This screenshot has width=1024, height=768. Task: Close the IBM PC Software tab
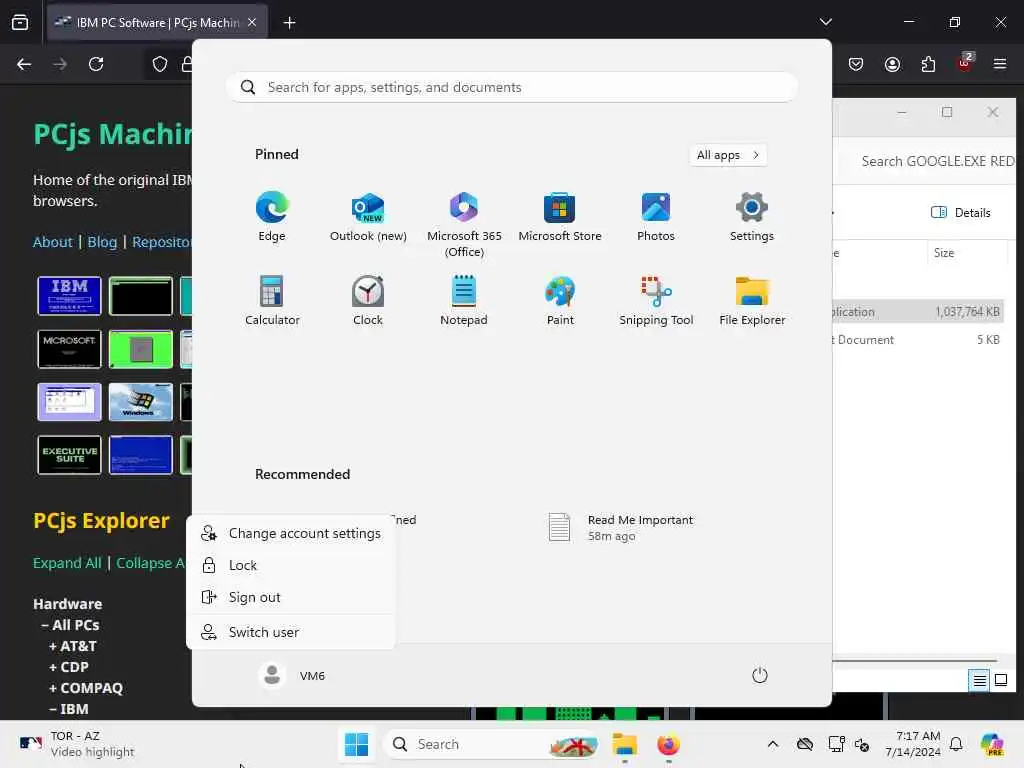coord(252,23)
